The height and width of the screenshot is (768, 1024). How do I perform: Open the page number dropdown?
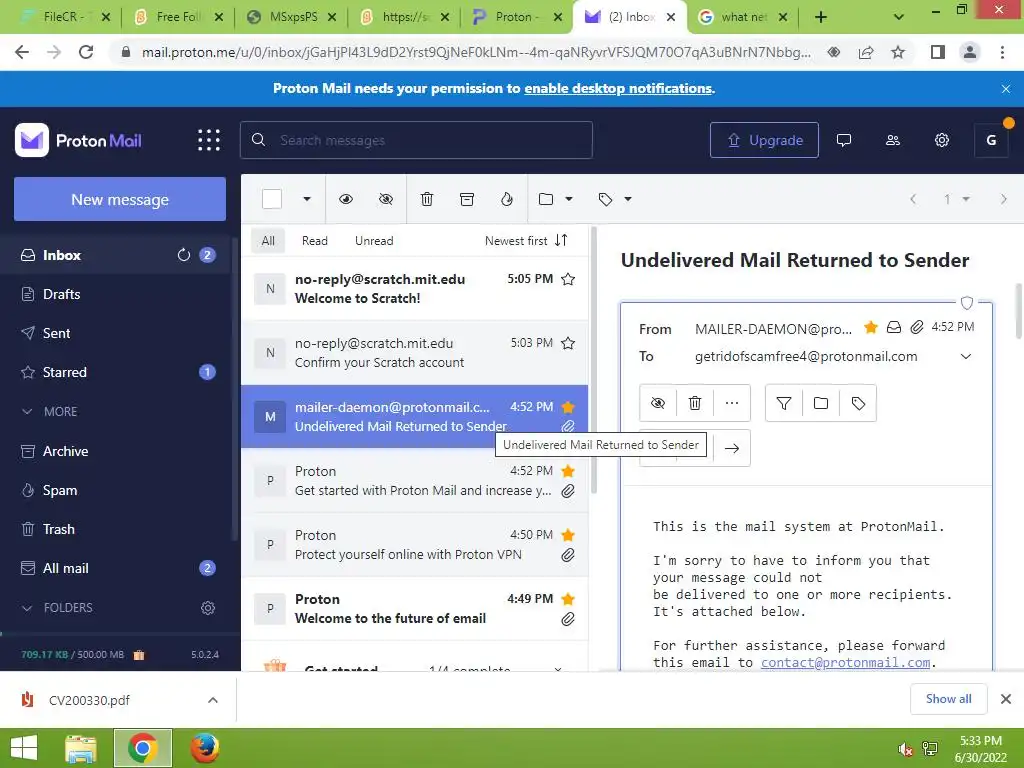955,199
